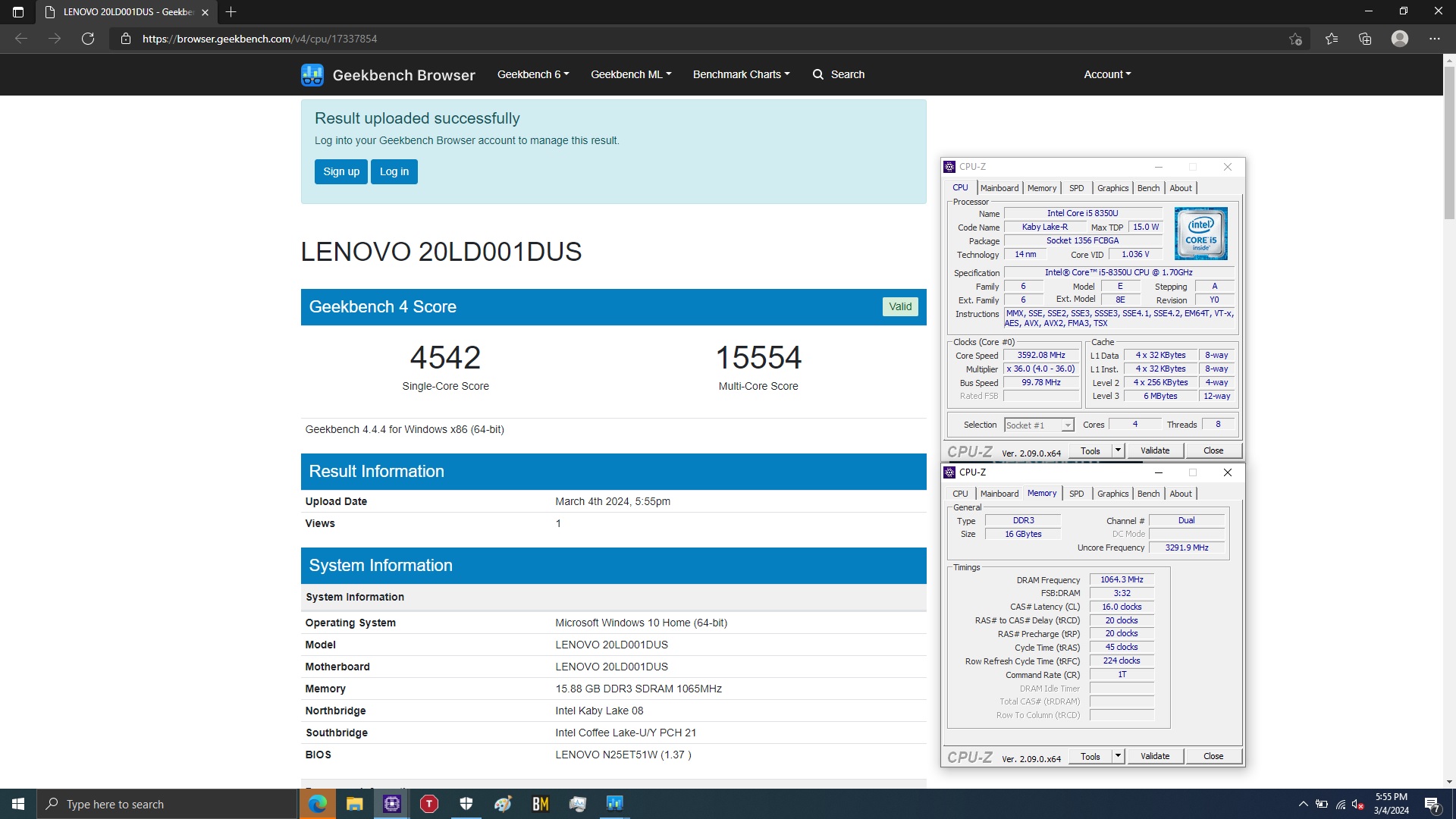Viewport: 1456px width, 819px height.
Task: Open SPD tab in lower CPU-Z window
Action: 1076,494
